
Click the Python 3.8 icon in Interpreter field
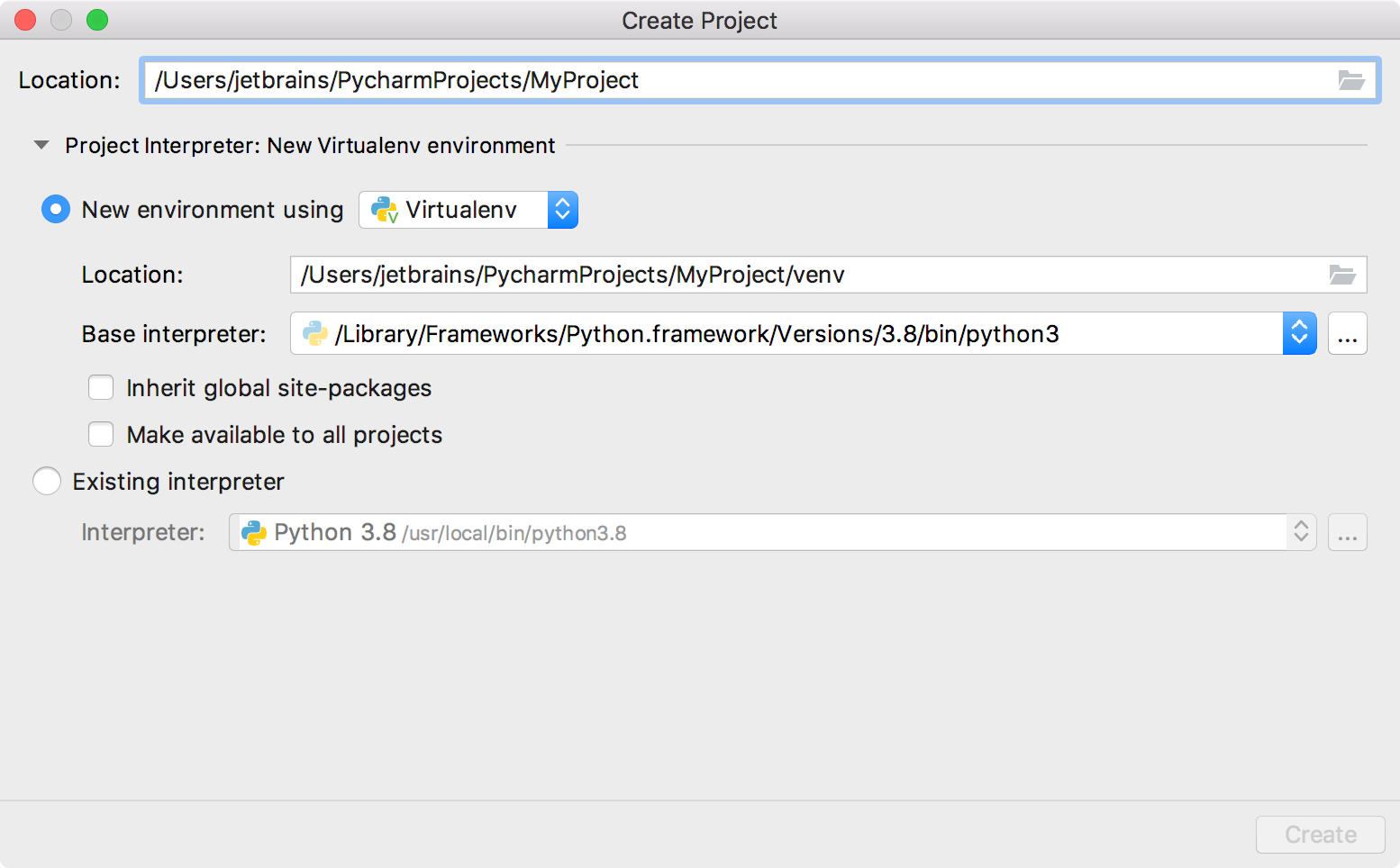(254, 532)
